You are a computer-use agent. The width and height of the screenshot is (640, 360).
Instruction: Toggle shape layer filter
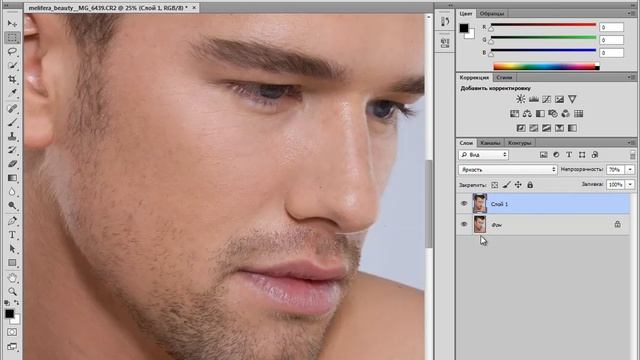(582, 155)
